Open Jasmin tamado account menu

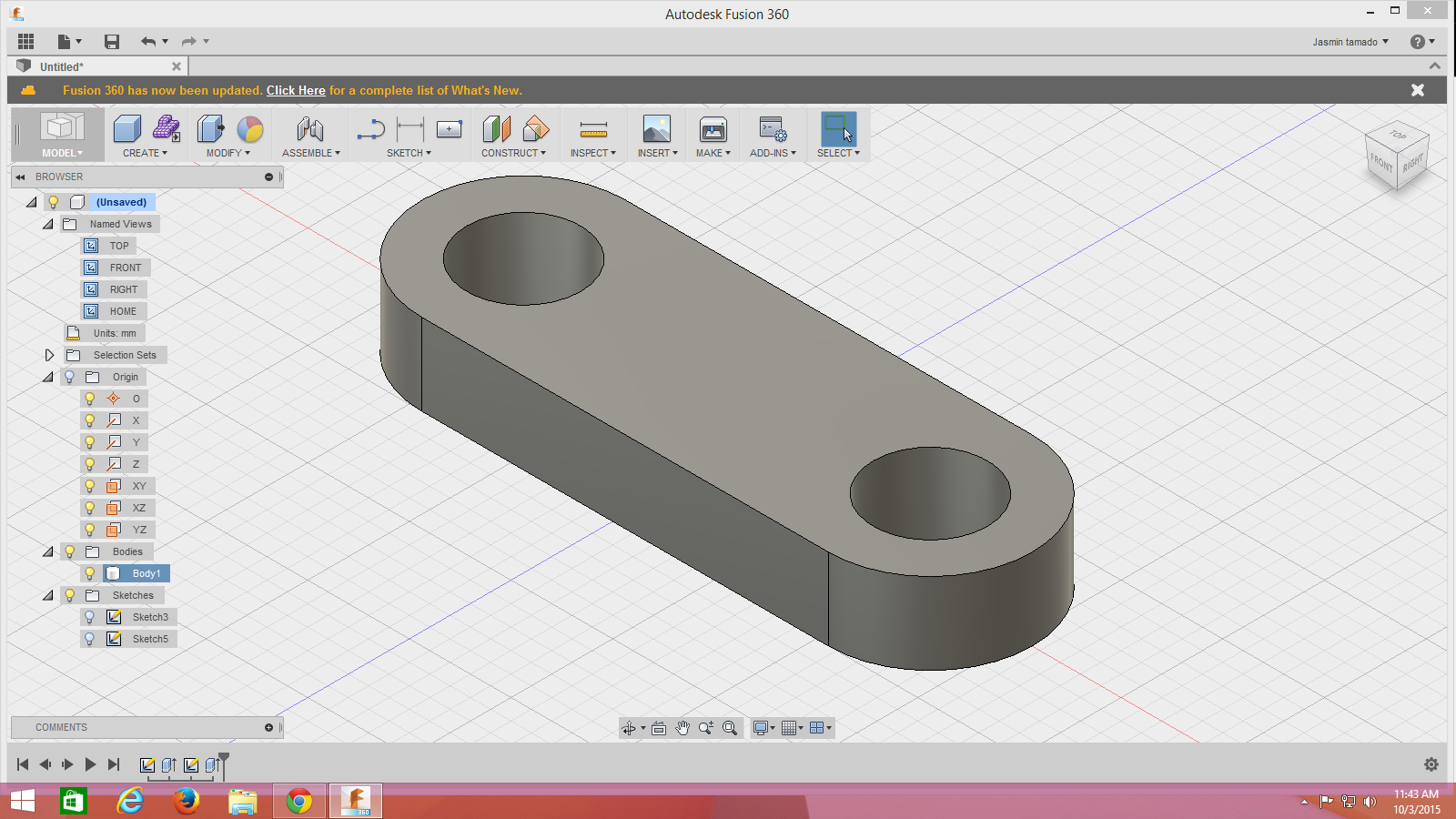[1350, 42]
